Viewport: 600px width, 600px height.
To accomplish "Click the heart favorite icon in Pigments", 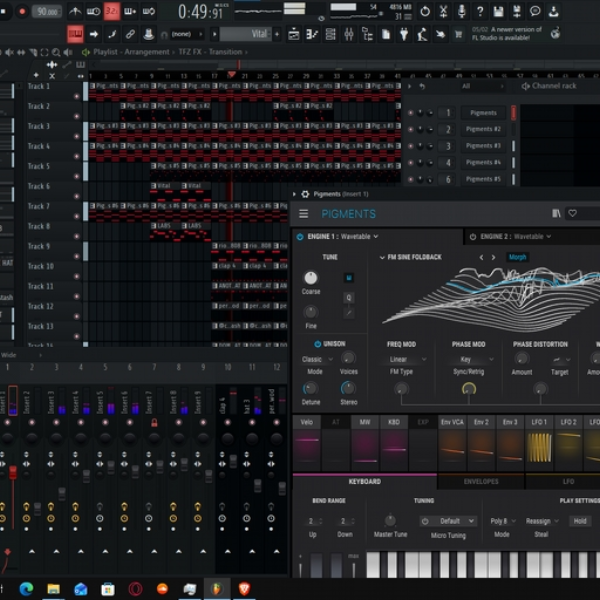I will [x=572, y=213].
